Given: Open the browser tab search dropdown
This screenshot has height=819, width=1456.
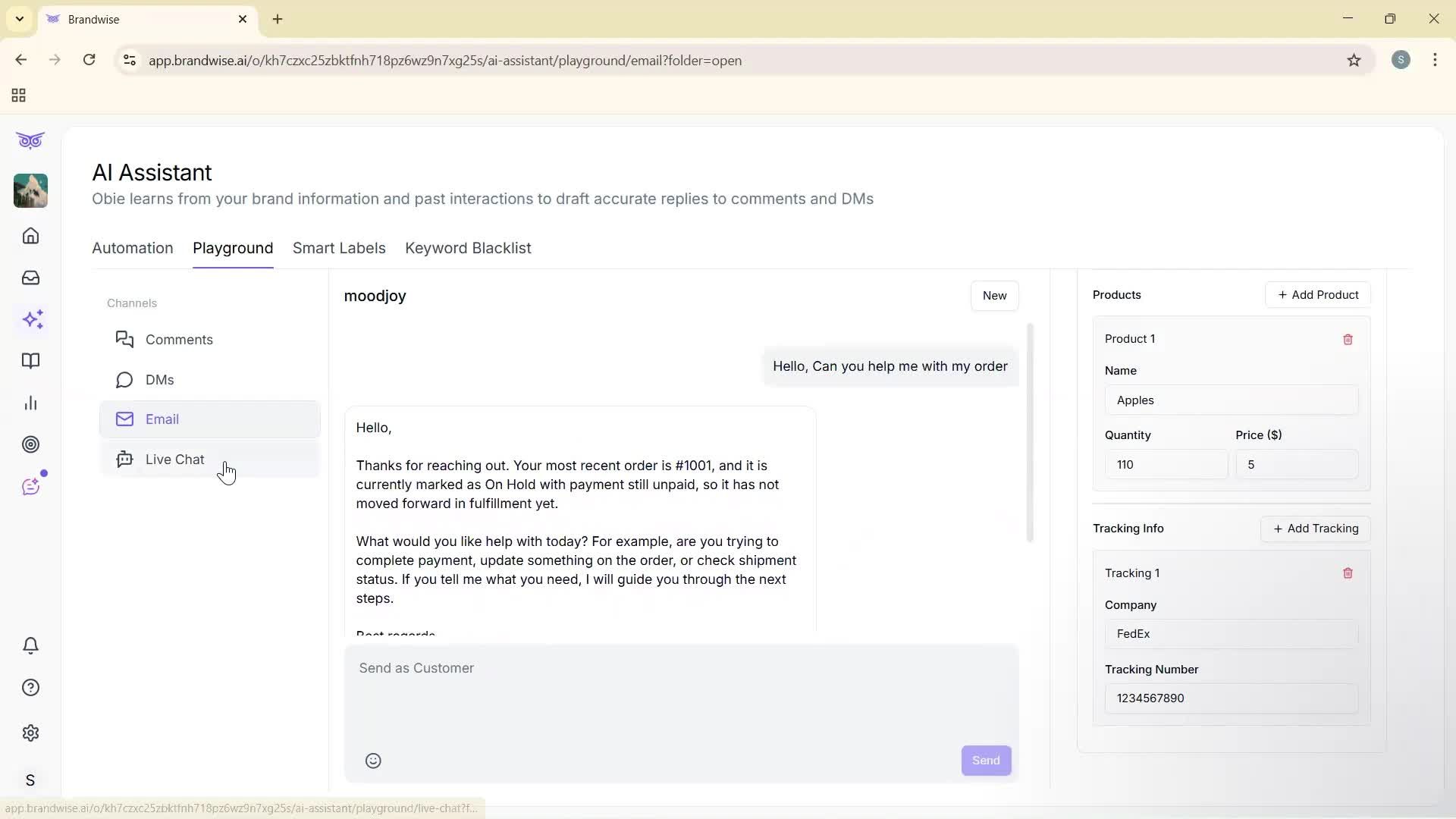Looking at the screenshot, I should 19,19.
